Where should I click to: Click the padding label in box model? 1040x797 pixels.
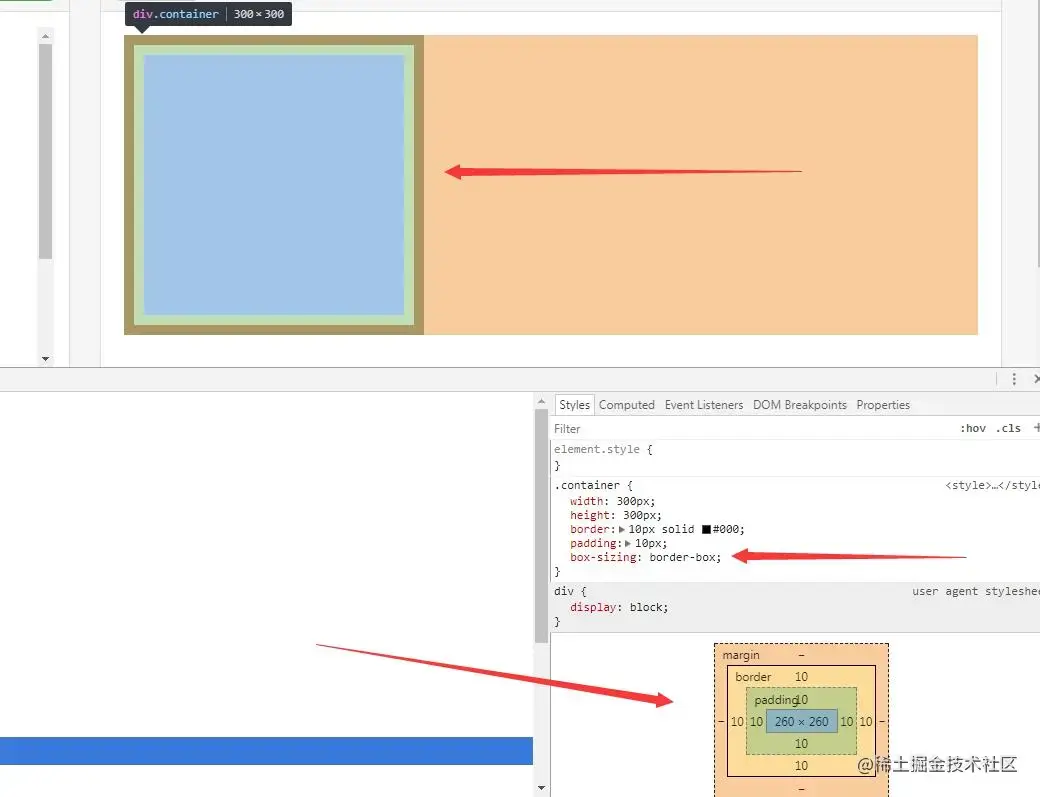click(x=775, y=700)
